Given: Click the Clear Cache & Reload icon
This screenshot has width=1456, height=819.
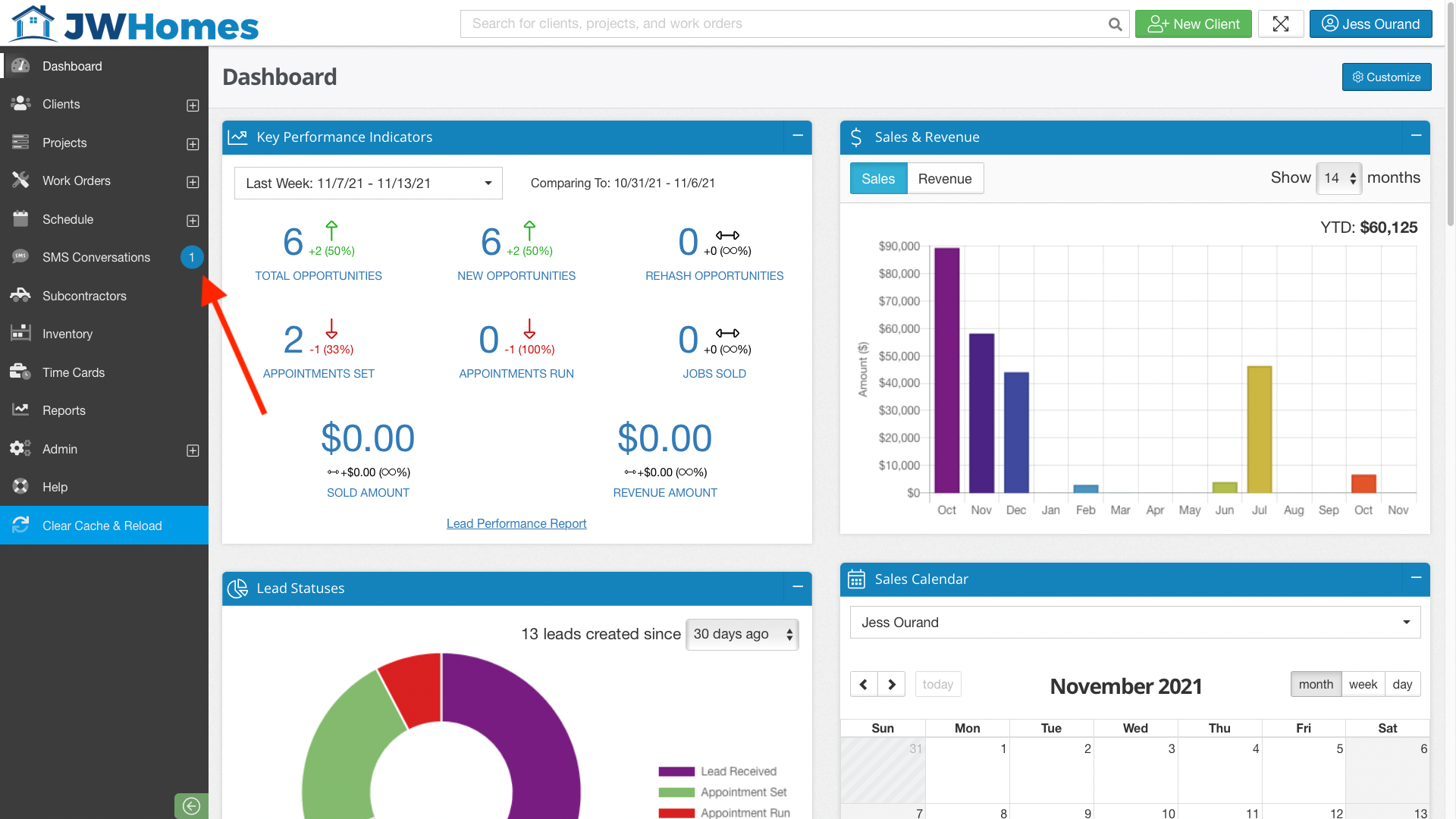Looking at the screenshot, I should point(20,525).
